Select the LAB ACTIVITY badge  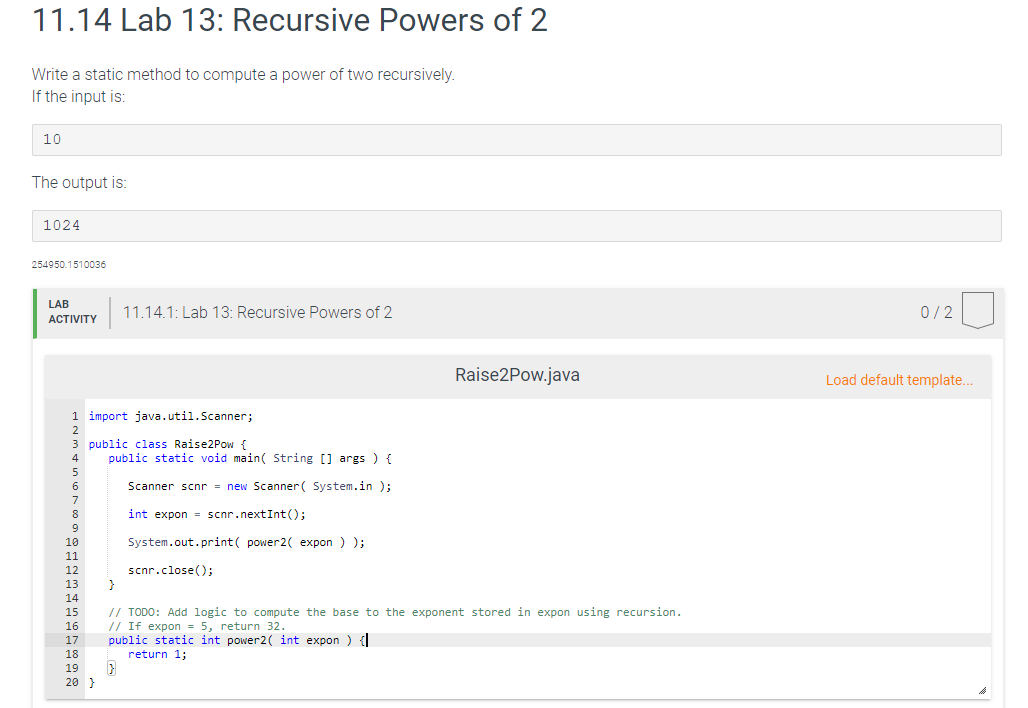70,310
